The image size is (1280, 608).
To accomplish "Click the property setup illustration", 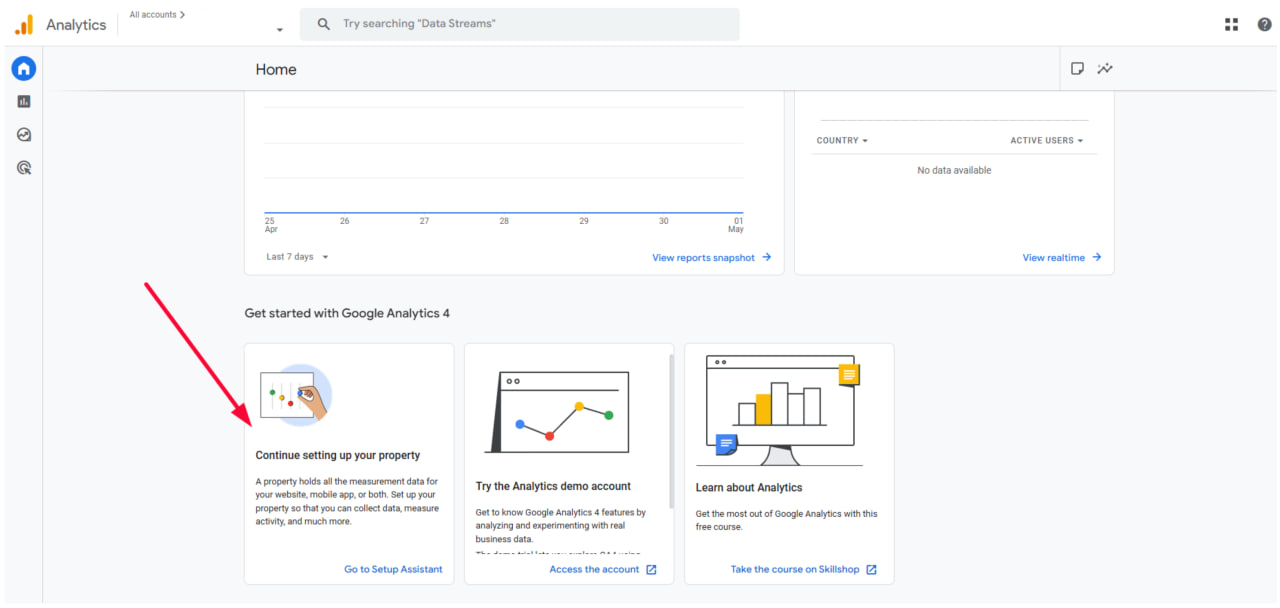I will click(295, 395).
